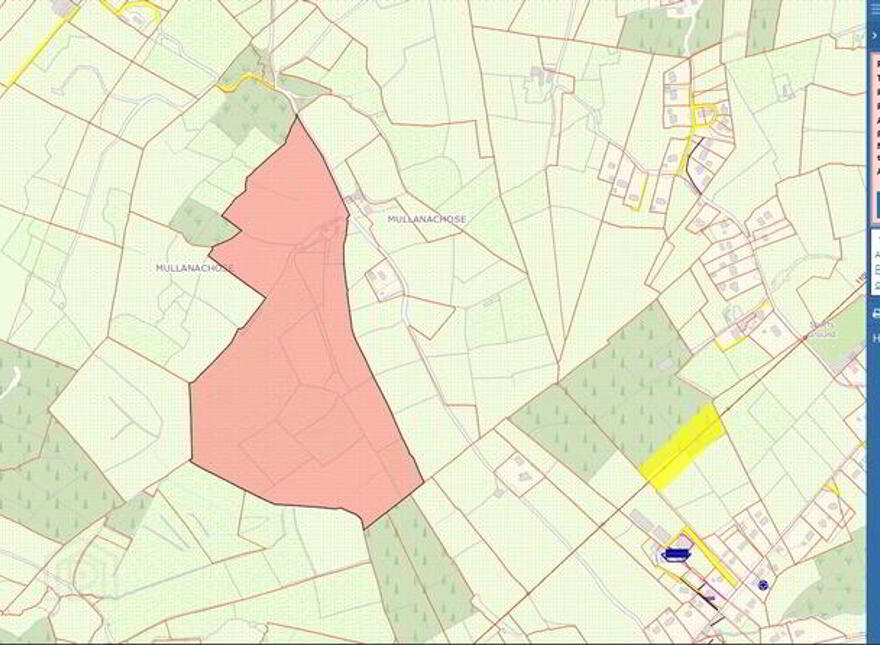The image size is (880, 645).
Task: Select the yellow filled strip parcel
Action: point(683,447)
